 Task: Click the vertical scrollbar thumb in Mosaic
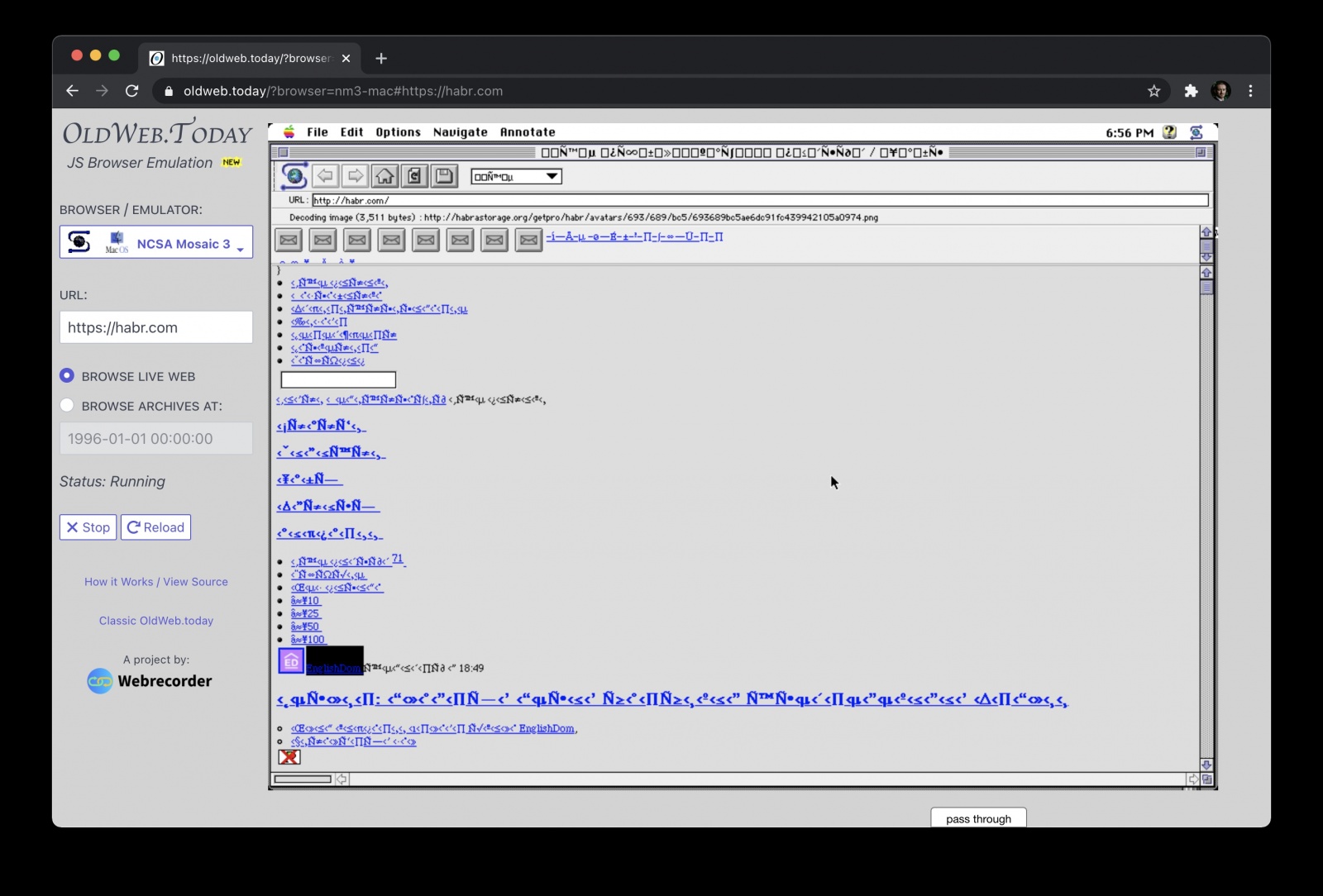(1206, 287)
